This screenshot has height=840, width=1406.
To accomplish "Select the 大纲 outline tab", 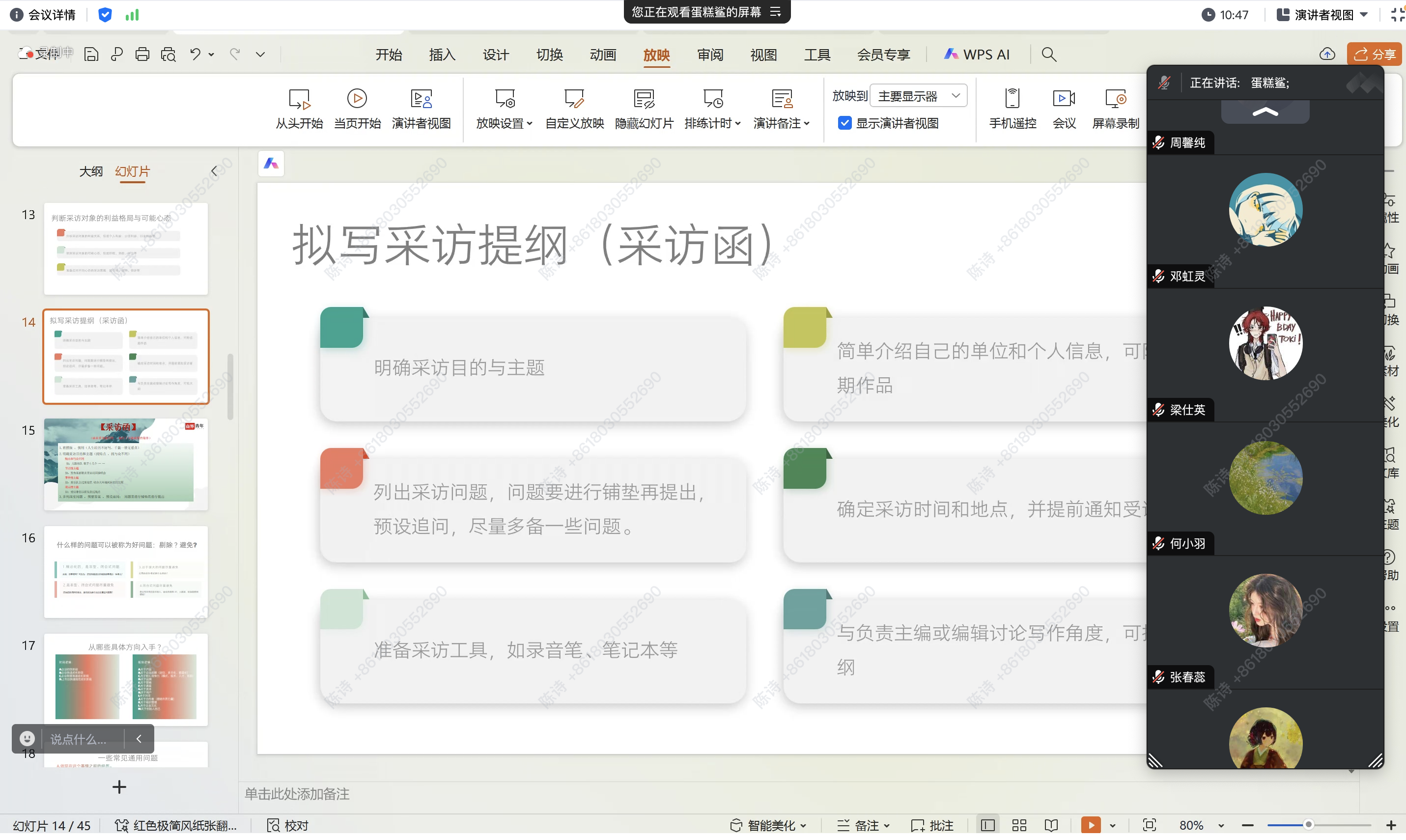I will click(x=90, y=171).
